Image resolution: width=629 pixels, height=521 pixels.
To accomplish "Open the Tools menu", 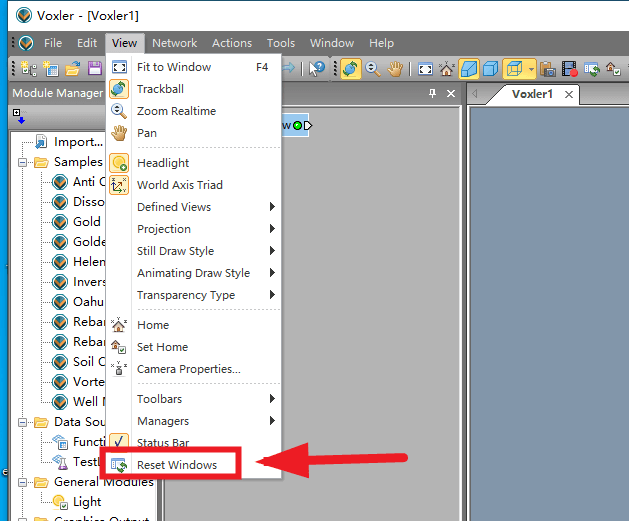I will coord(281,43).
